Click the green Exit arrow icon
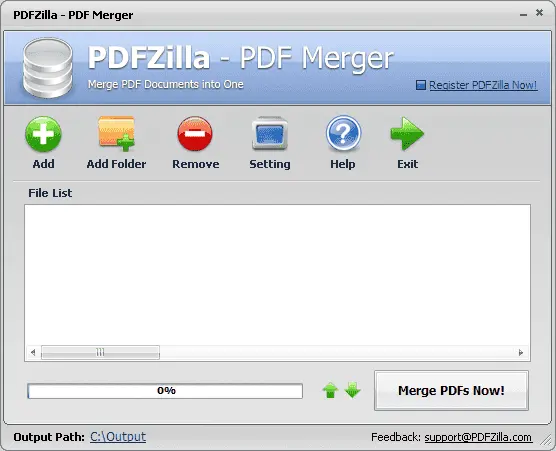Image resolution: width=556 pixels, height=451 pixels. (x=407, y=134)
